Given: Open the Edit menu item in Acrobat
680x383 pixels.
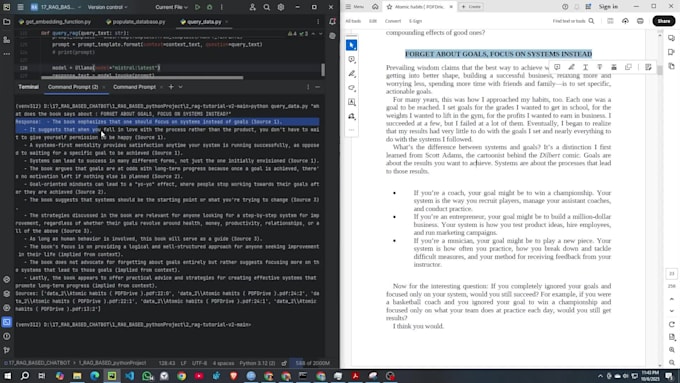Looking at the screenshot, I should 373,21.
